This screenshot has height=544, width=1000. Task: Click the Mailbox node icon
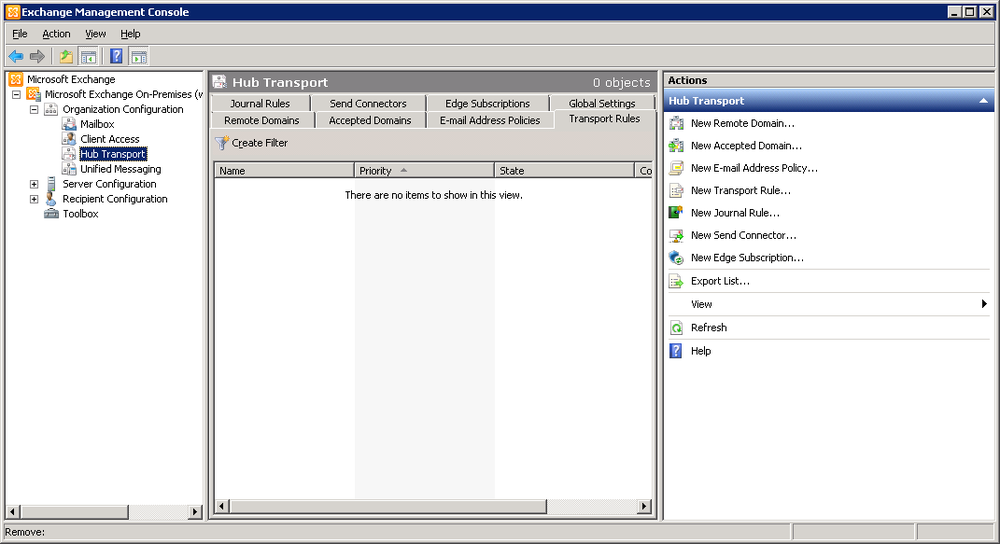69,124
